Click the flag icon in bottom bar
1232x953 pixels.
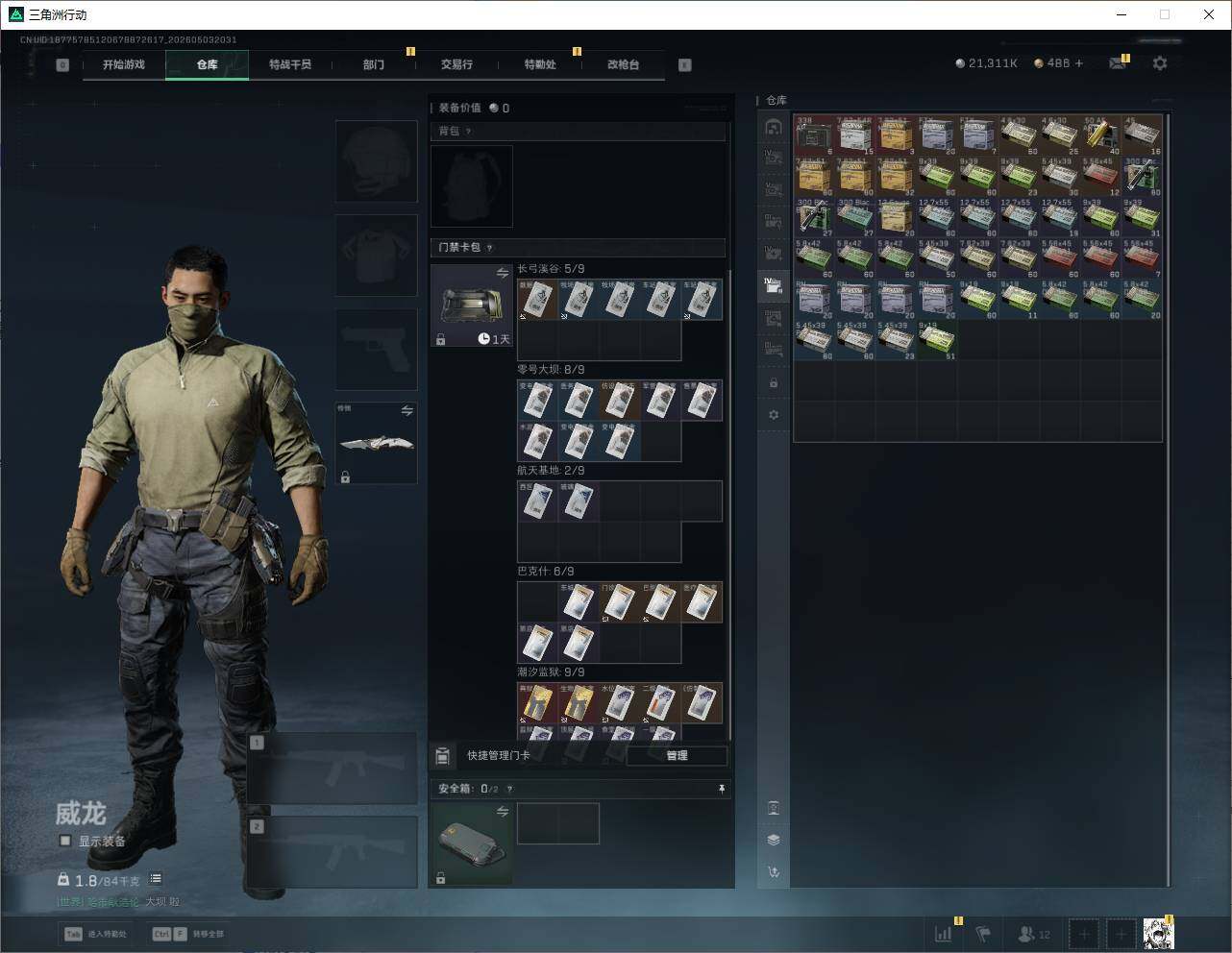(x=983, y=933)
